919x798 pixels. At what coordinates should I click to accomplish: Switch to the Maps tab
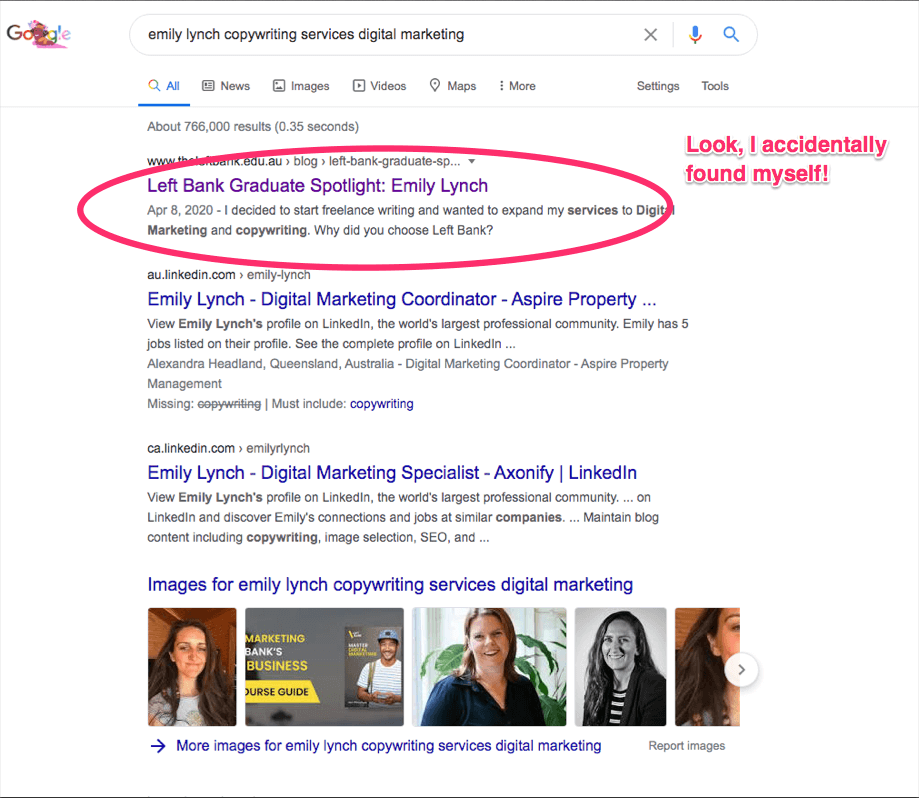coord(452,86)
